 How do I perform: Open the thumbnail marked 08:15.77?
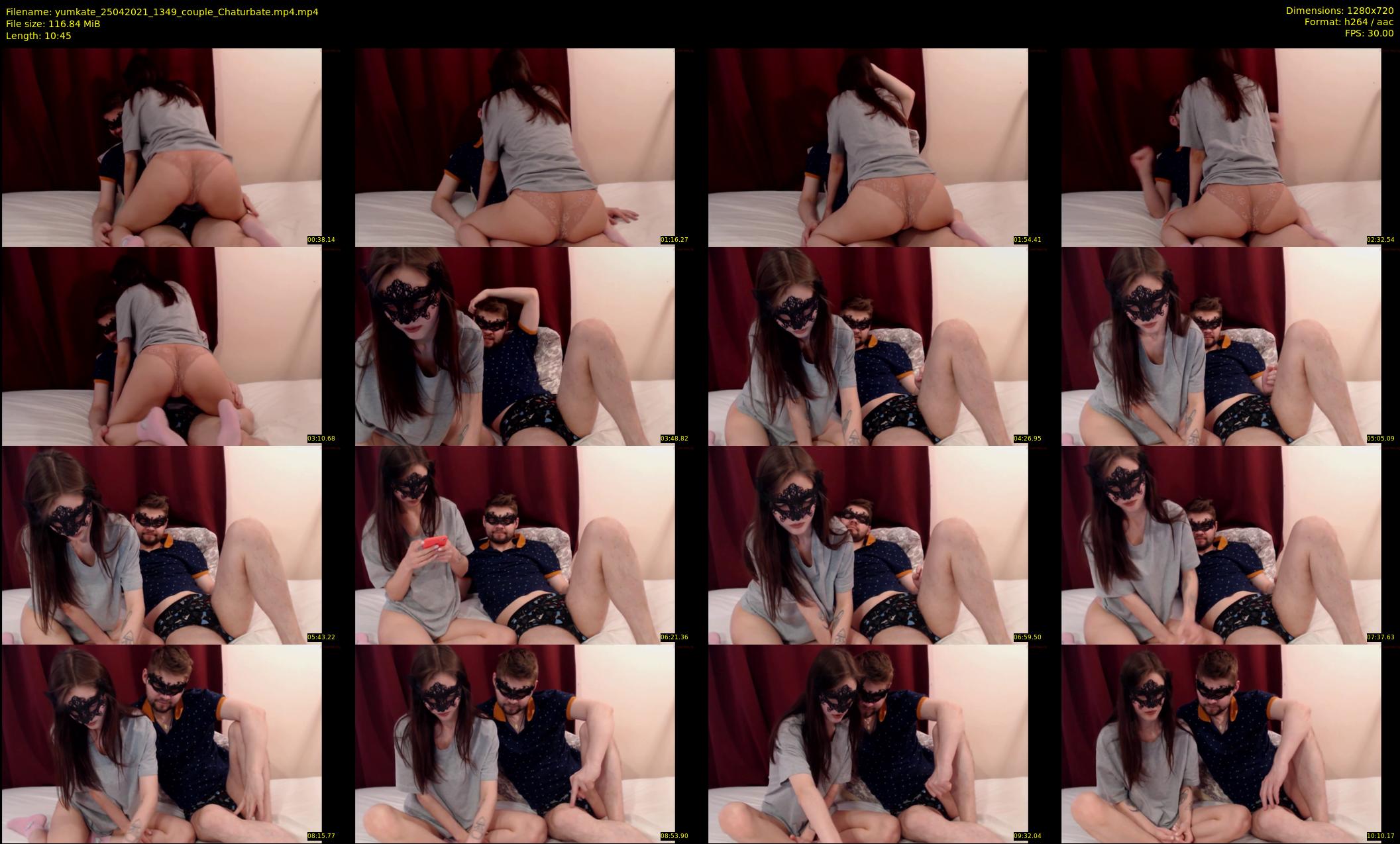162,743
